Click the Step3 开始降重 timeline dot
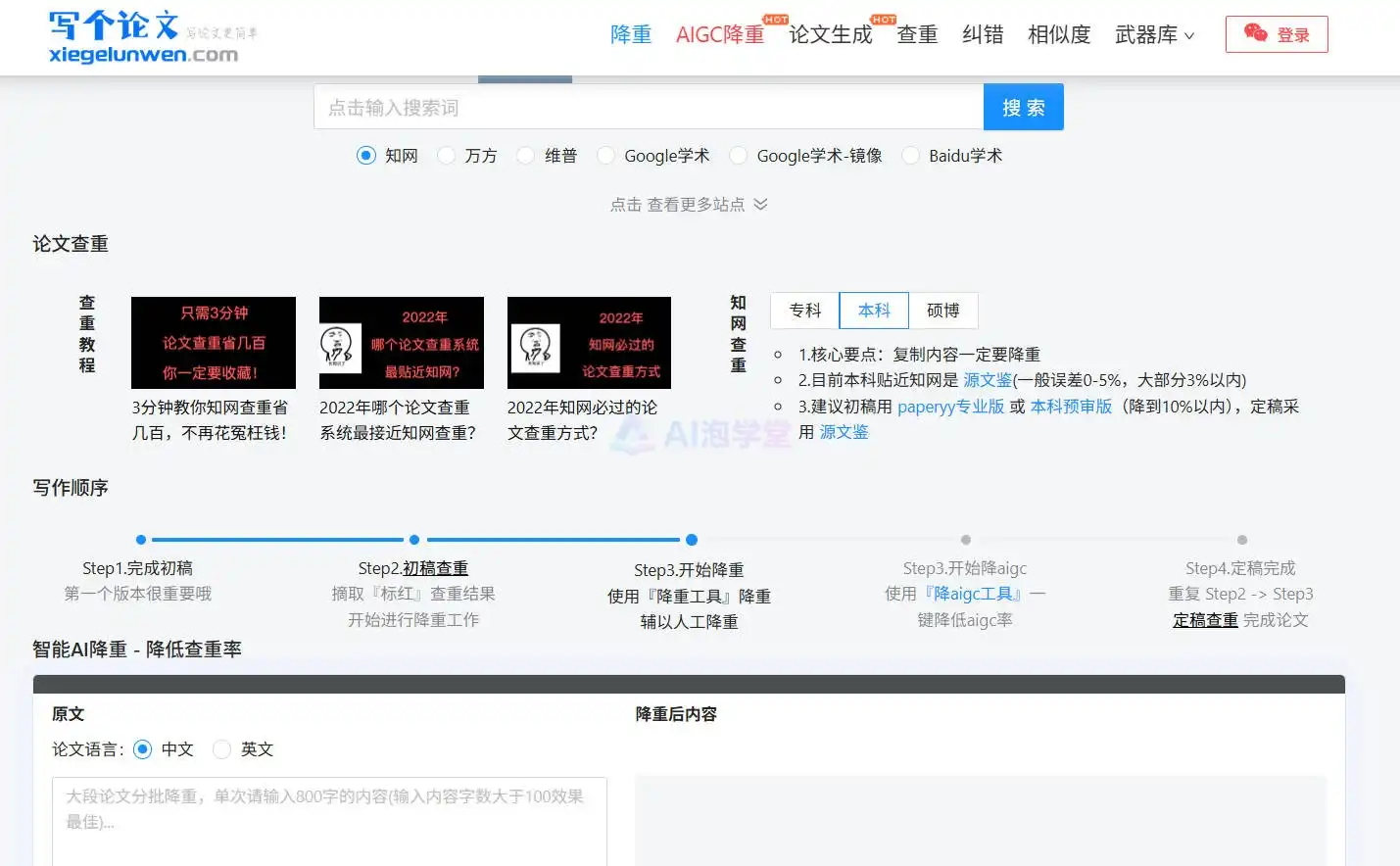 click(692, 540)
